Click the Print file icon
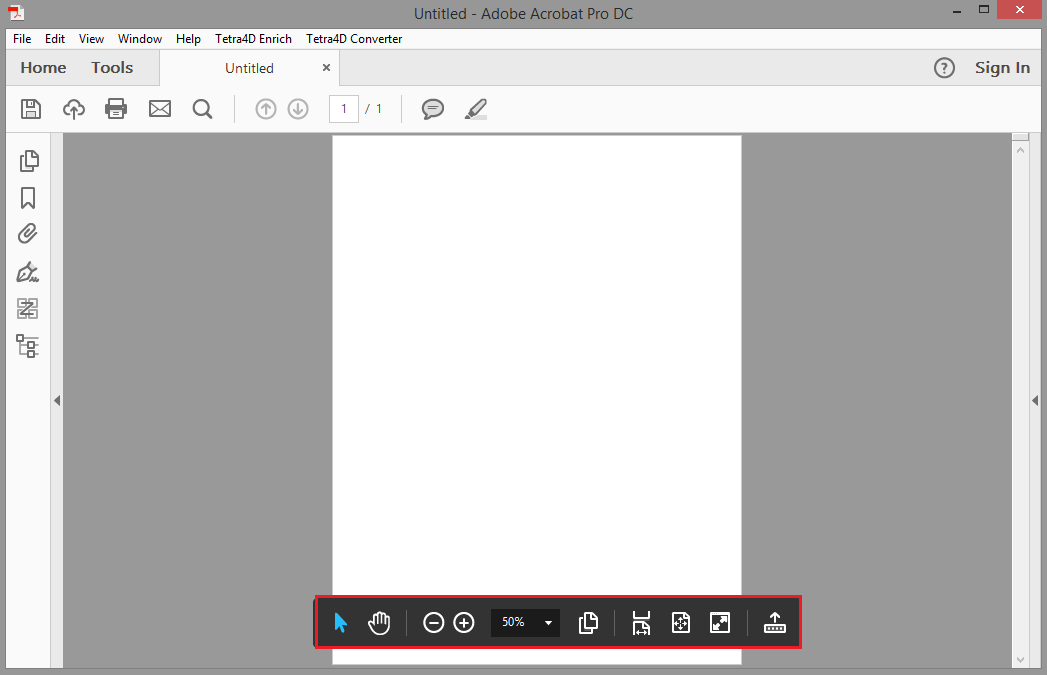Image resolution: width=1047 pixels, height=675 pixels. point(116,109)
